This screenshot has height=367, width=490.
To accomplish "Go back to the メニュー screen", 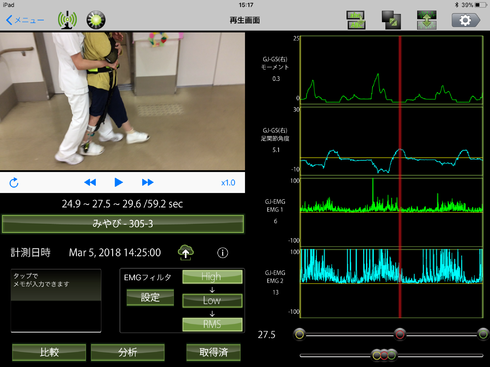I will click(25, 20).
